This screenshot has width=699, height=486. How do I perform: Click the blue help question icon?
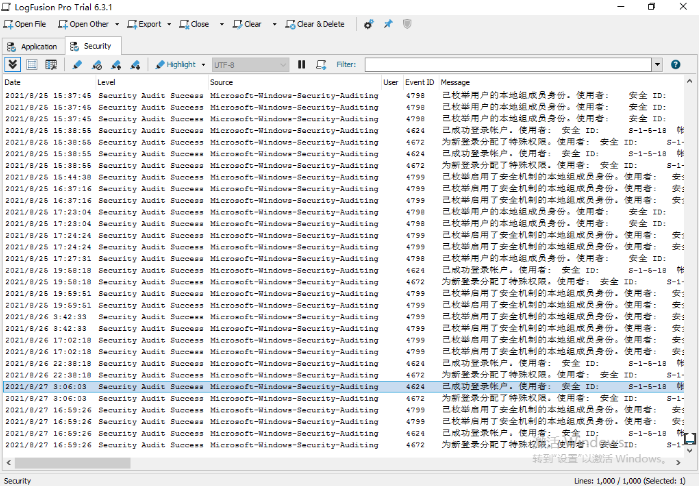(x=675, y=65)
